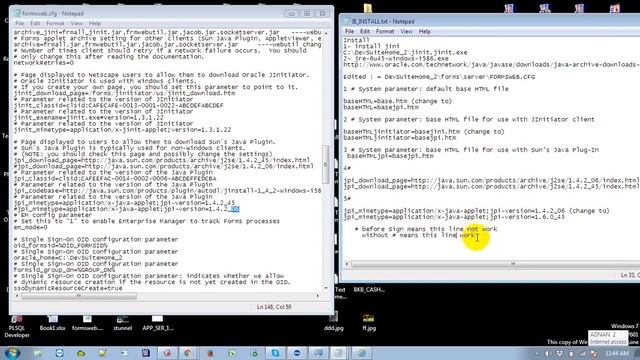Select stunnel desktop icon
Image resolution: width=640 pixels, height=360 pixels.
pos(122,323)
